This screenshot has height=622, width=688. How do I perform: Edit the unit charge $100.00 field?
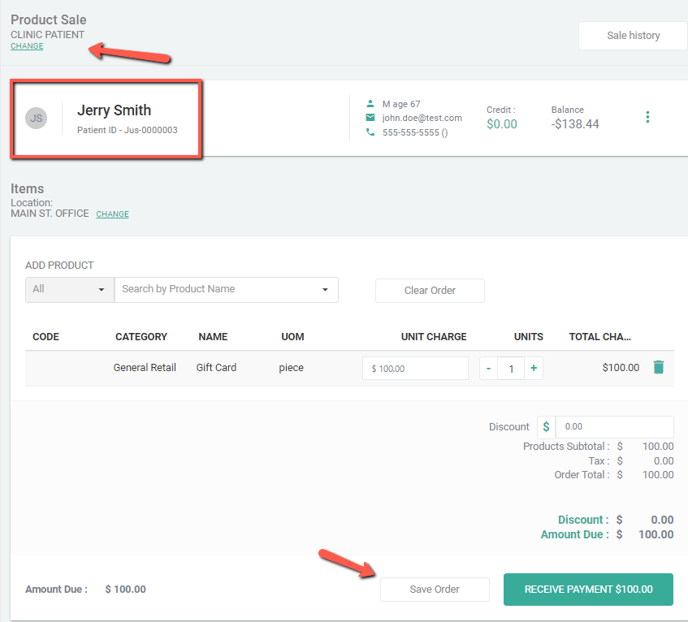tap(415, 369)
